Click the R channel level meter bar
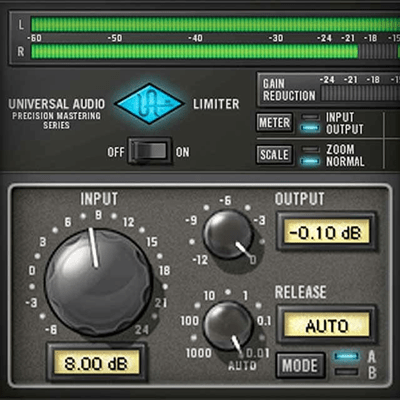400x400 pixels. (x=215, y=52)
